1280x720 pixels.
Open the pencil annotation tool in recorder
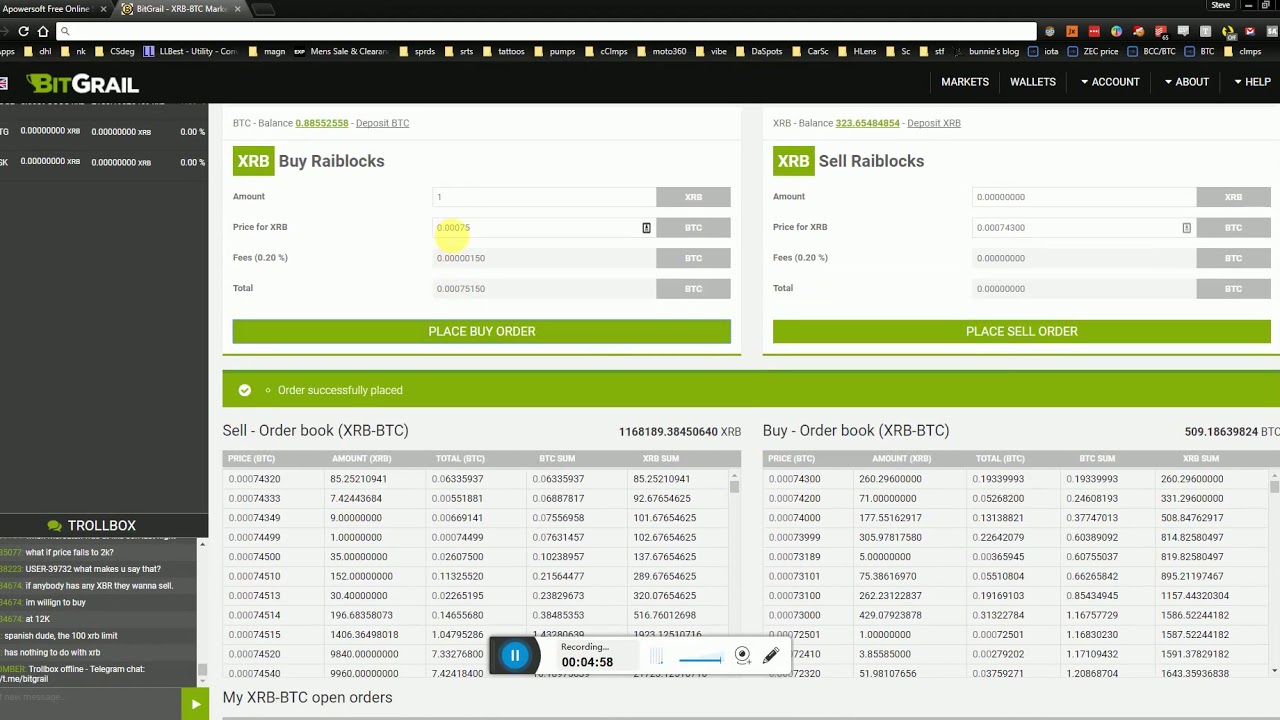tap(771, 656)
